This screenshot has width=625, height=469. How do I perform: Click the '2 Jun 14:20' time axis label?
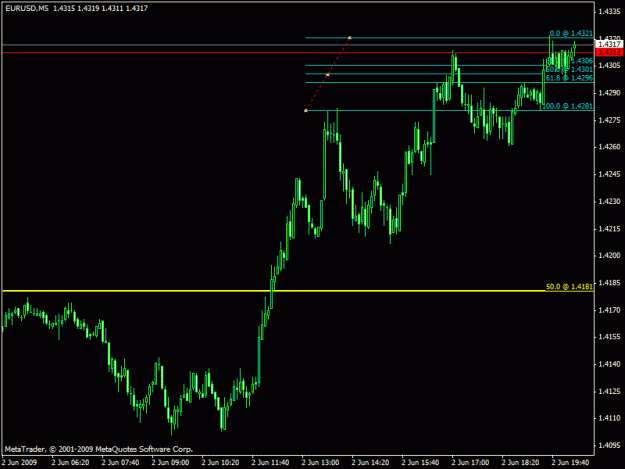370,462
